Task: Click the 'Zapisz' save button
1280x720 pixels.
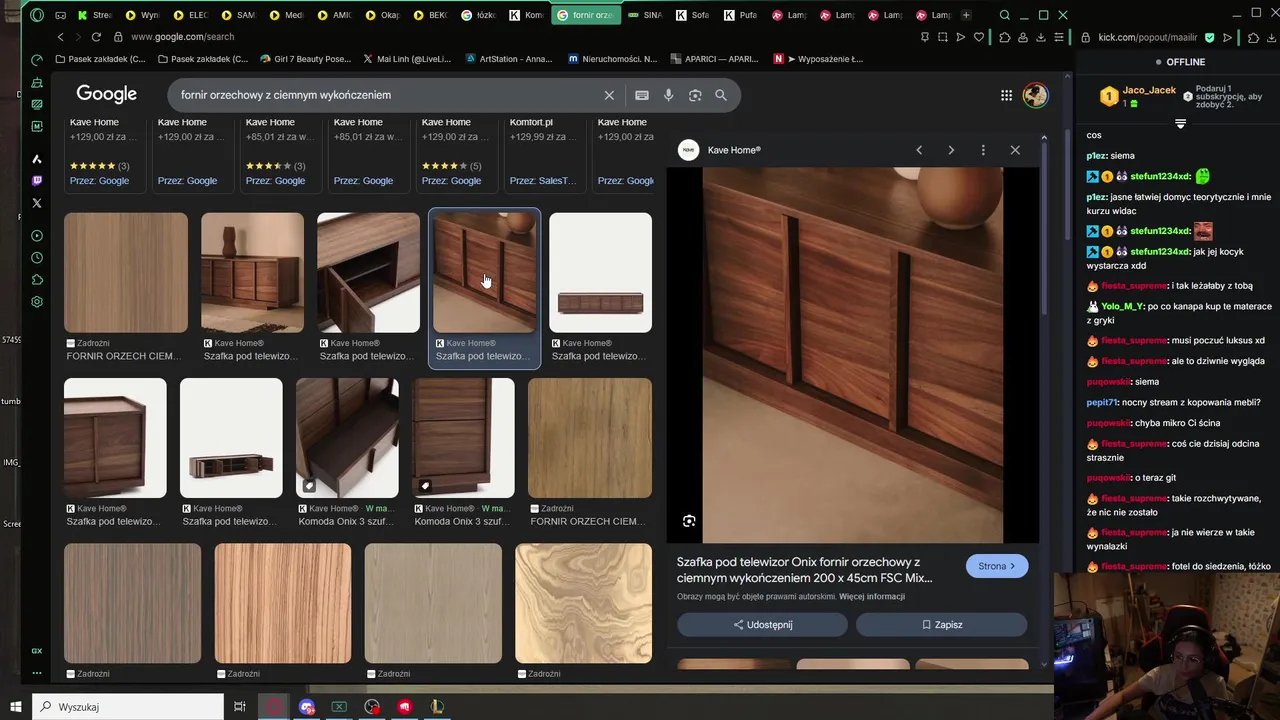Action: [941, 625]
